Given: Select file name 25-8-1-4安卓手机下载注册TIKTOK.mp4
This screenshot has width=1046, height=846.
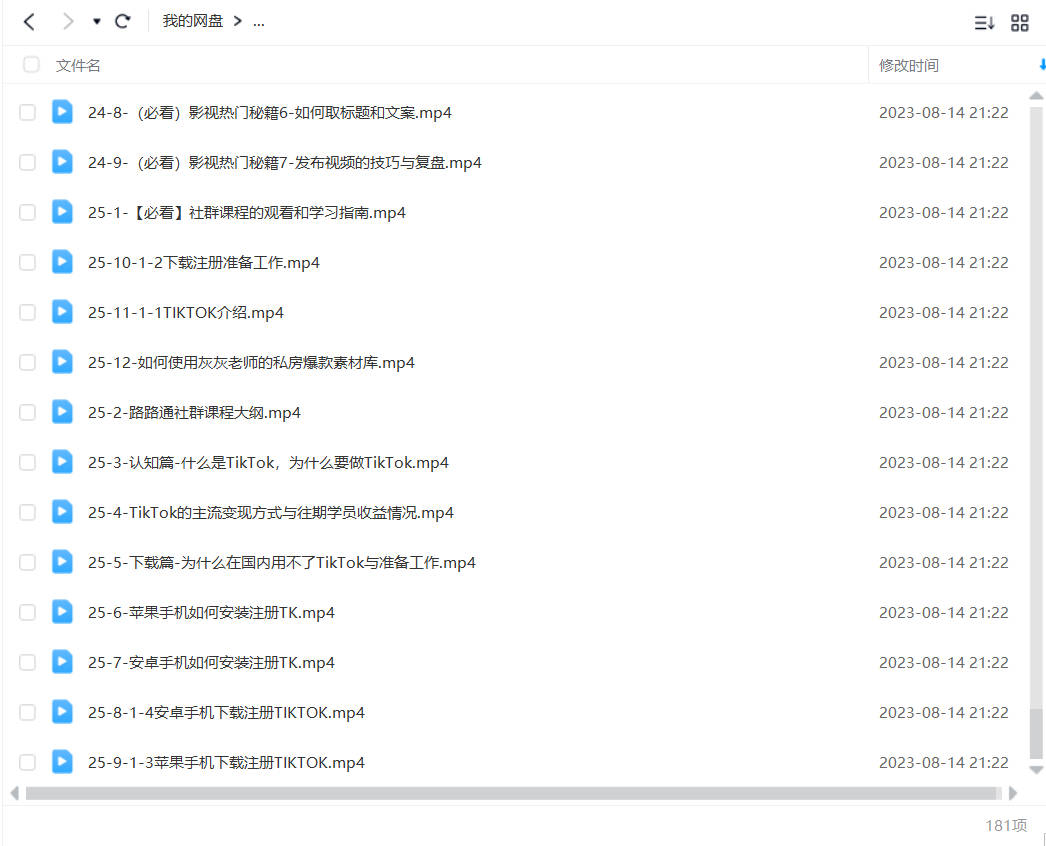Looking at the screenshot, I should tap(226, 713).
